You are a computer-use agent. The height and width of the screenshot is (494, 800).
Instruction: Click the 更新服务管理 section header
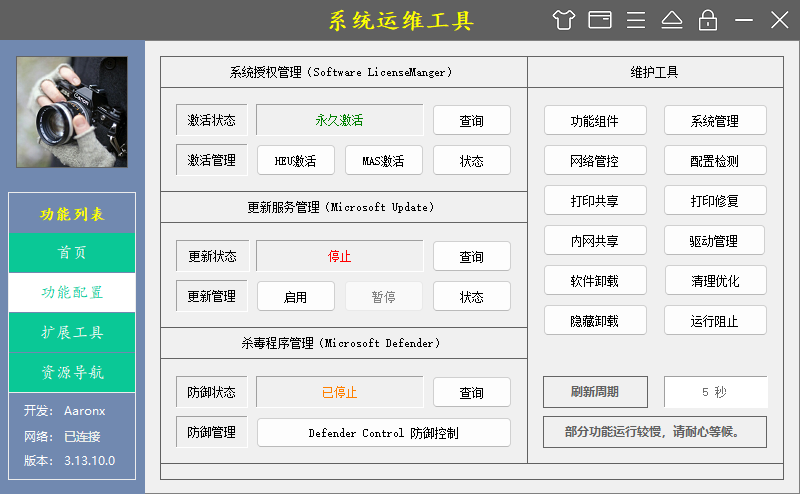point(343,207)
